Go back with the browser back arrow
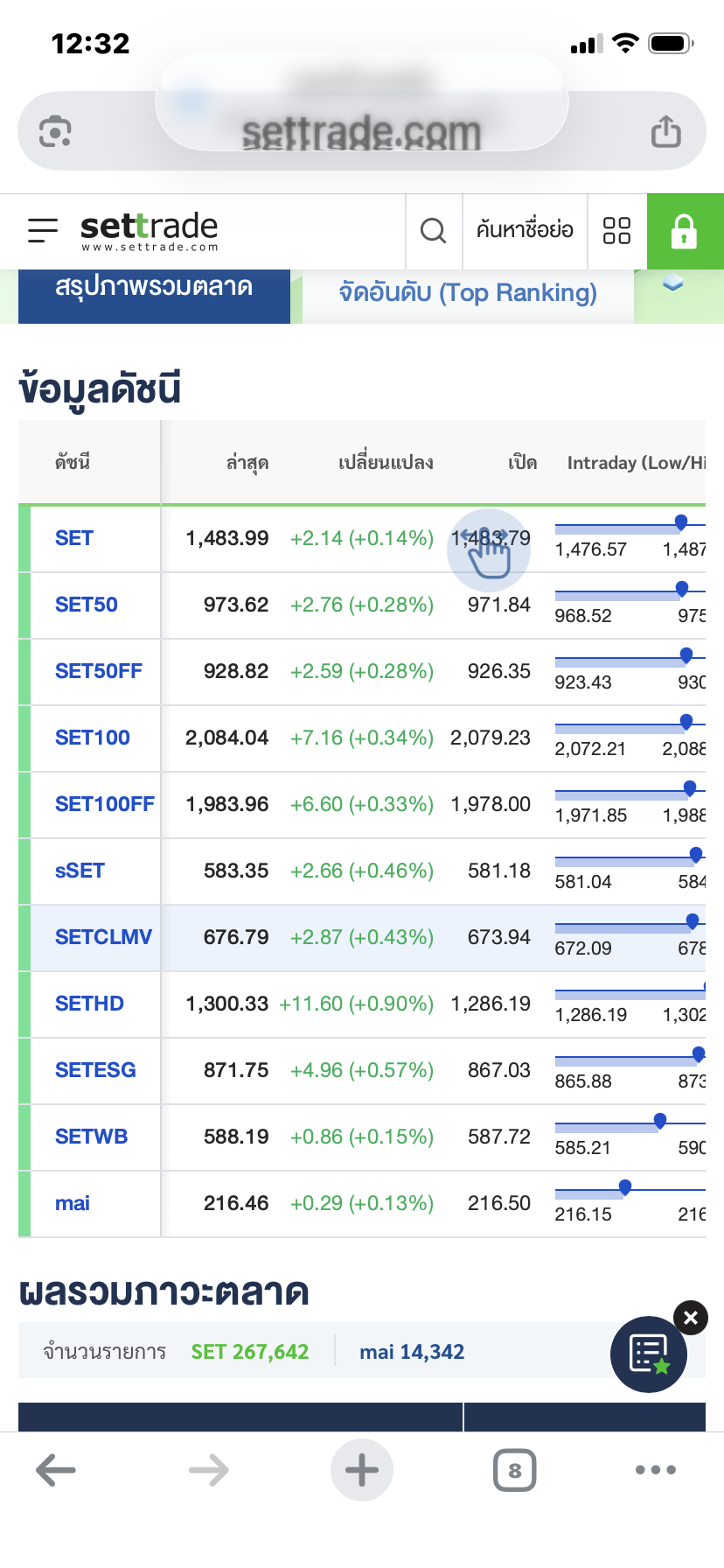Screen dimensions: 724x1568 coord(56,1470)
